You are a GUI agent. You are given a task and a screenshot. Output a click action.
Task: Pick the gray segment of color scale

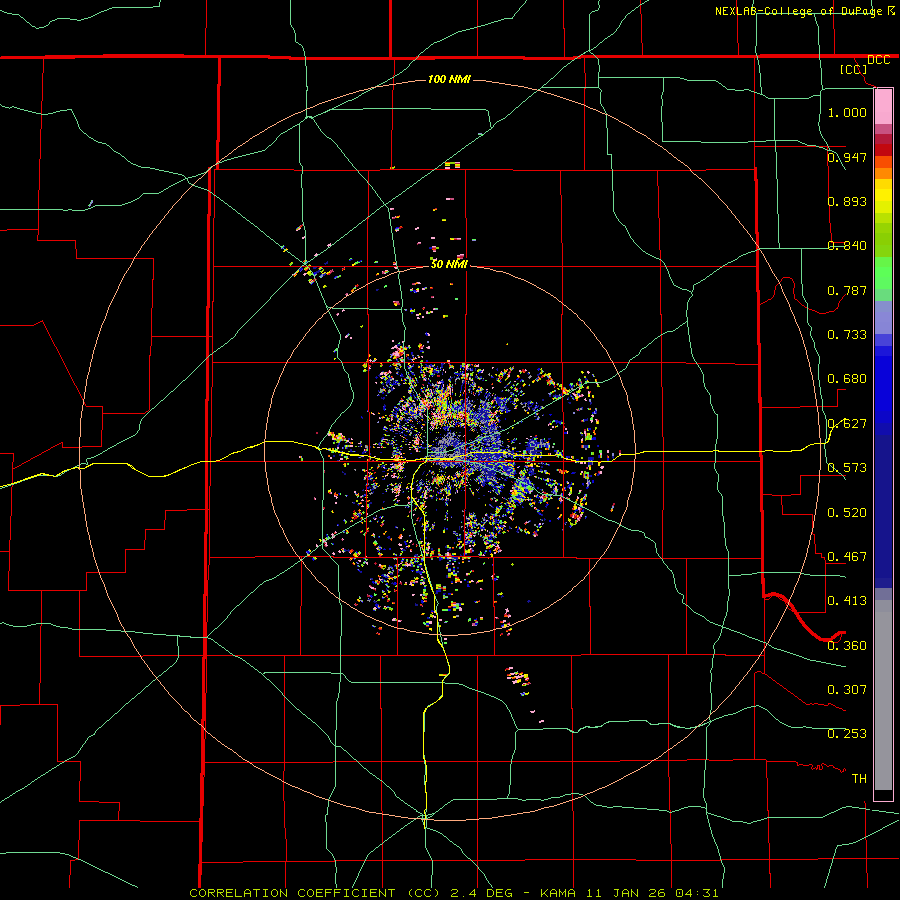point(883,695)
